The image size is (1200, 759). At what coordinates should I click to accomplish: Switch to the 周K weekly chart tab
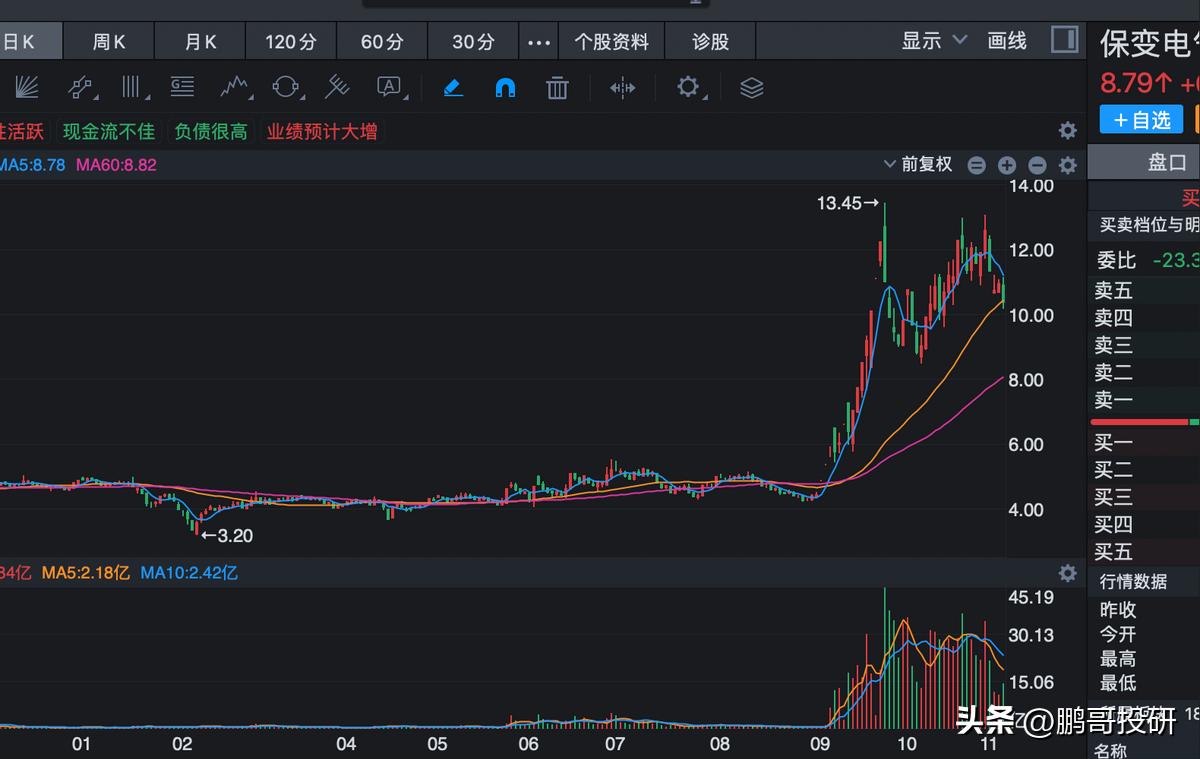(108, 41)
